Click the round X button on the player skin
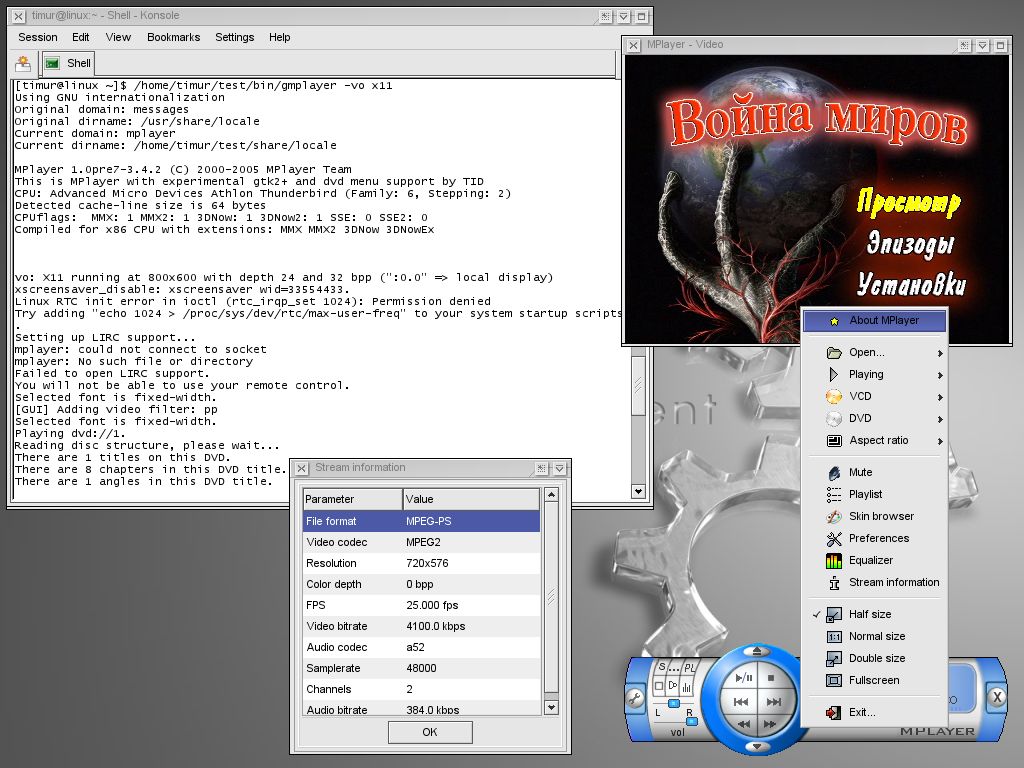 [x=997, y=697]
